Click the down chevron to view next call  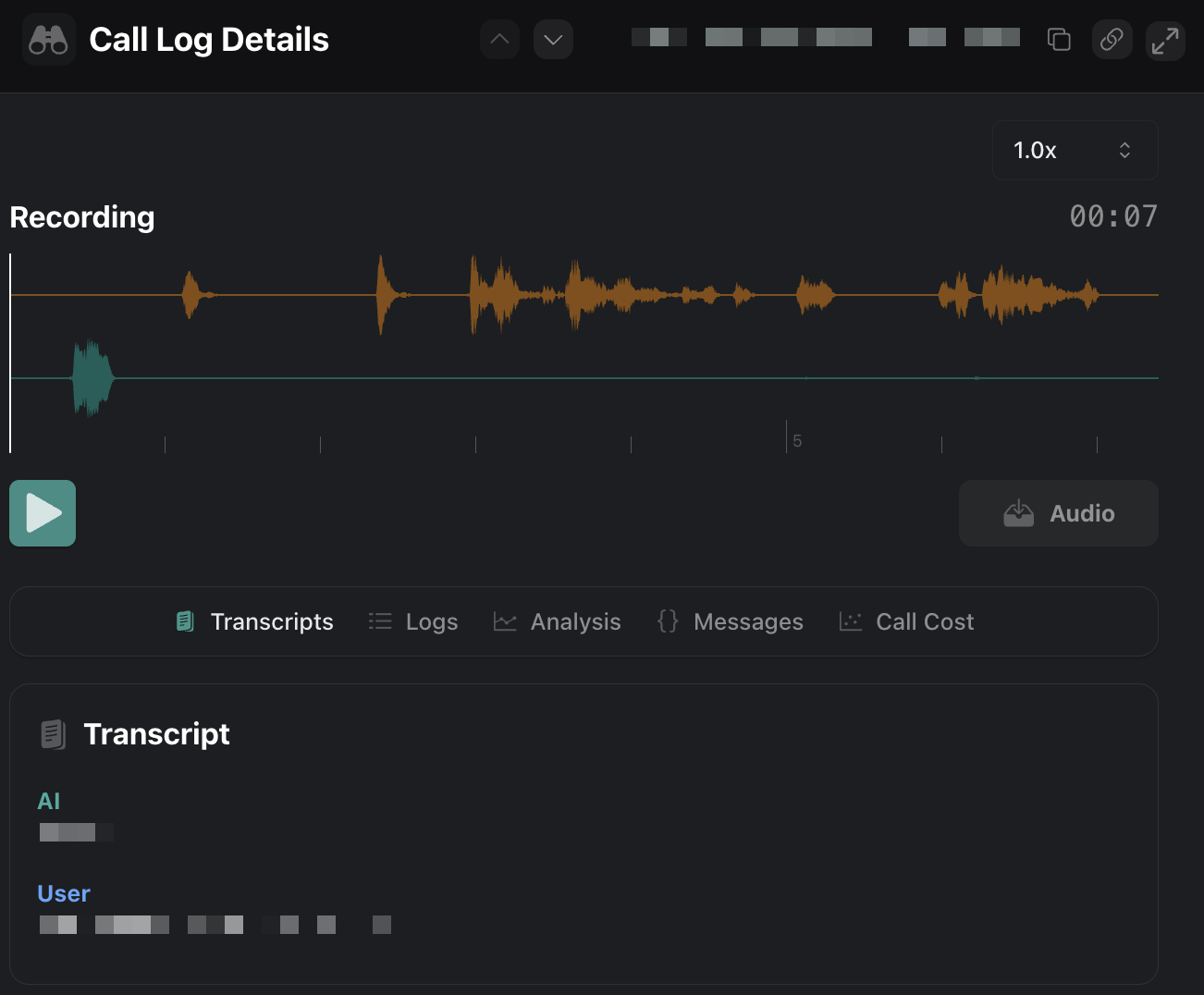[553, 39]
